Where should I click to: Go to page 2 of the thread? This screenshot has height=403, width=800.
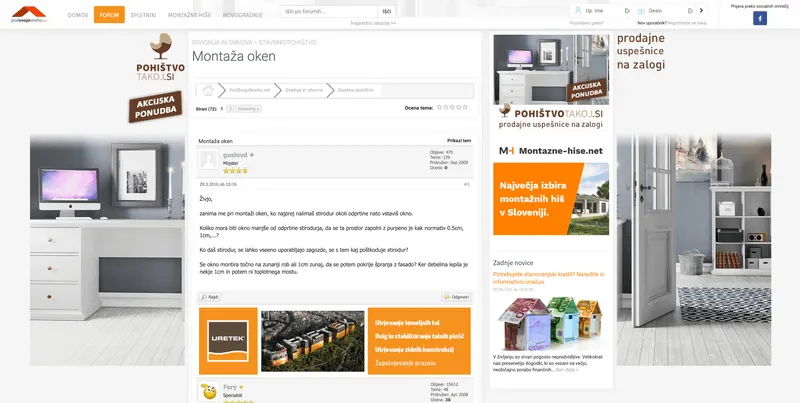point(230,109)
